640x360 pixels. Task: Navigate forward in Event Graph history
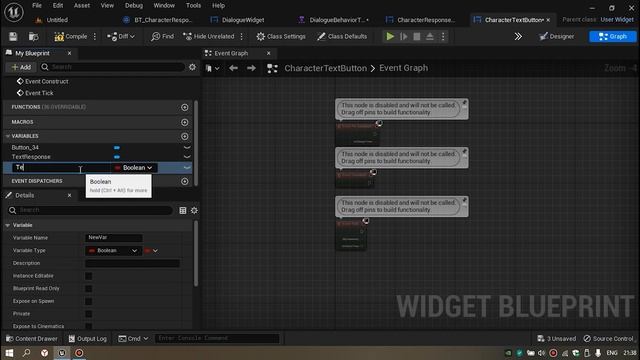pyautogui.click(x=251, y=68)
